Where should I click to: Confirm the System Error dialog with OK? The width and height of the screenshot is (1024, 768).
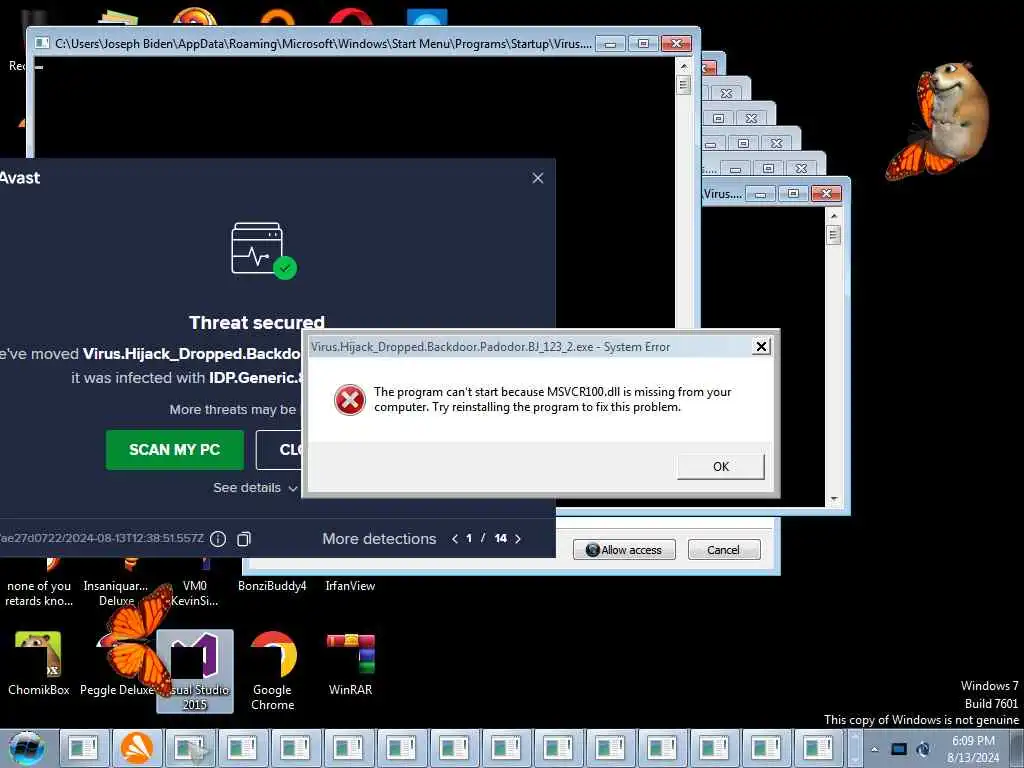click(720, 466)
